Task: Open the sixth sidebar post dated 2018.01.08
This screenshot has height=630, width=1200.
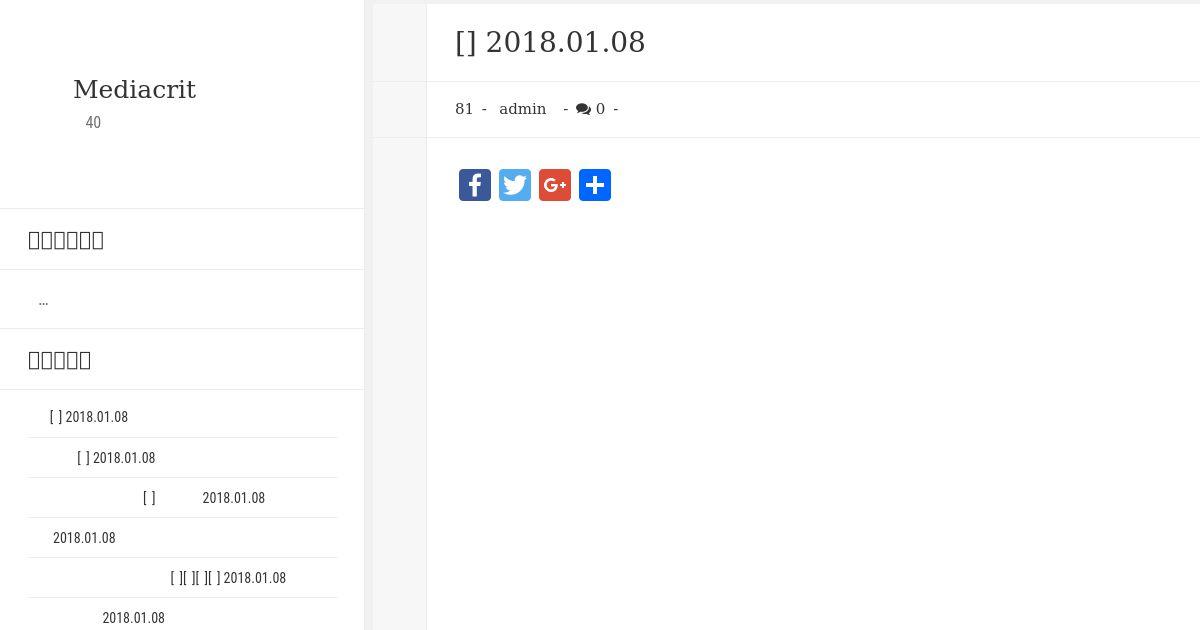Action: 133,618
